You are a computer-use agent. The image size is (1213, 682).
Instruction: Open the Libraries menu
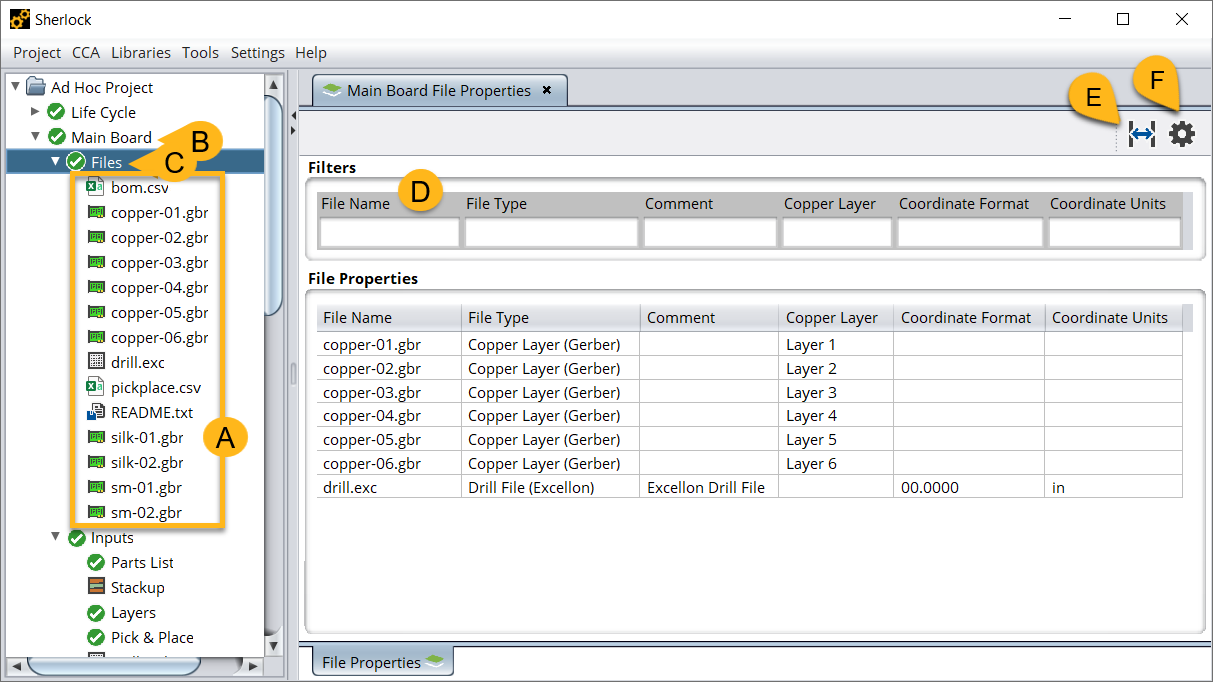click(x=140, y=52)
